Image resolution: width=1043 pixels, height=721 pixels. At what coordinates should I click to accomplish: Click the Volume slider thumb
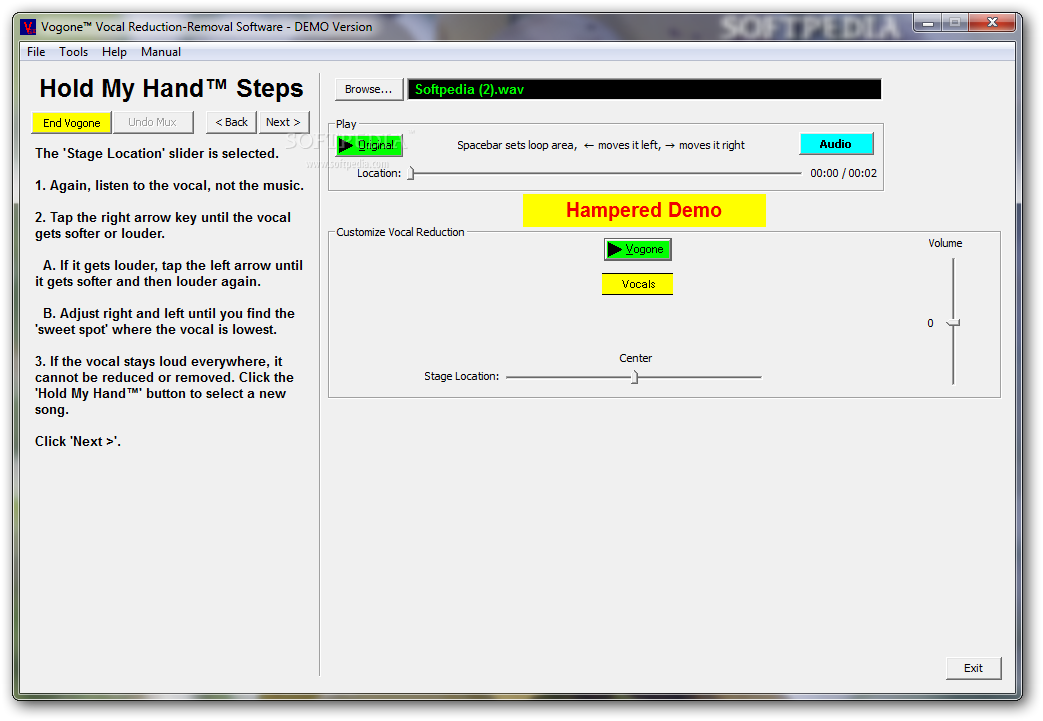[x=954, y=323]
